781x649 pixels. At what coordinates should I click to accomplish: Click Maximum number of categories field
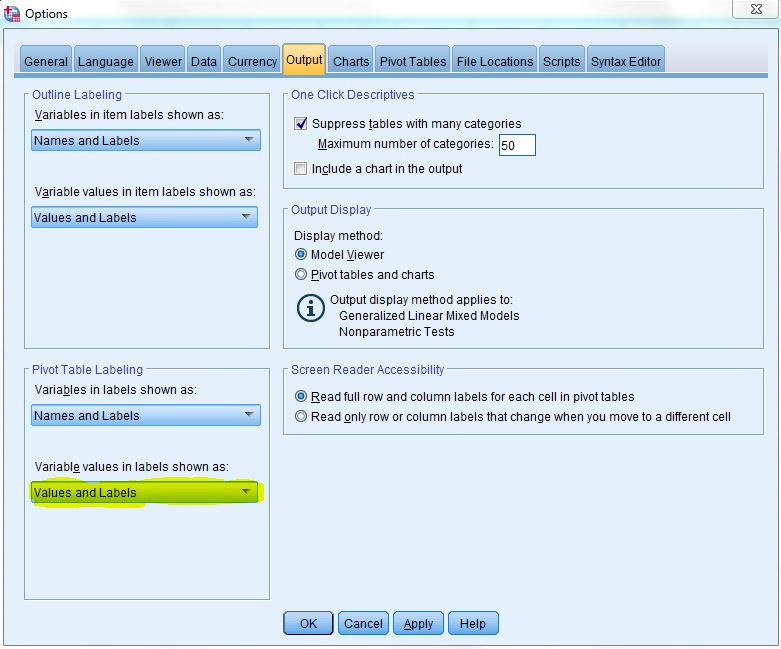517,146
